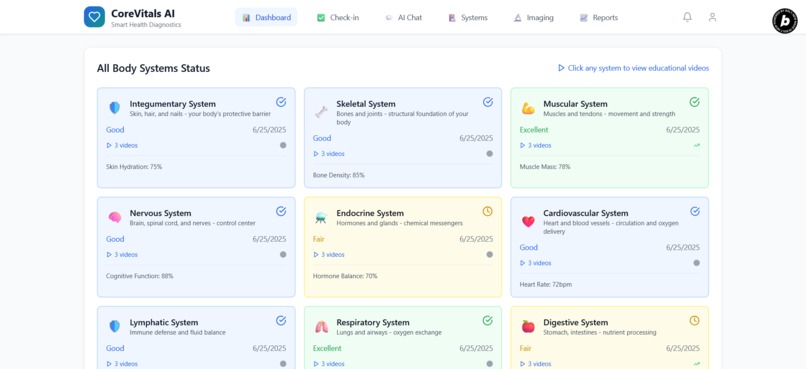Select the Respiratory System card title
Viewport: 806px width, 369px height.
click(373, 322)
